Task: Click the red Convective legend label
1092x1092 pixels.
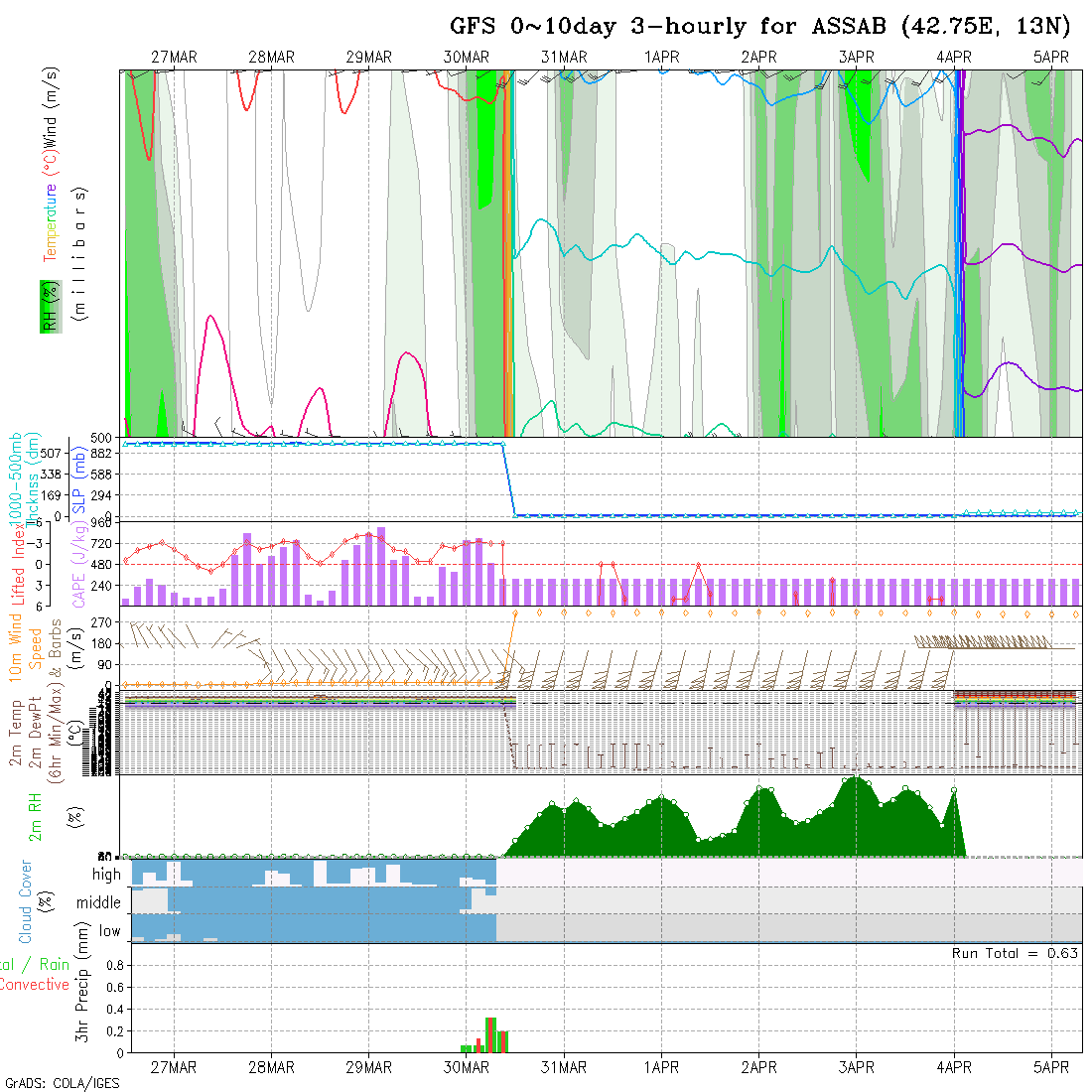Action: click(x=34, y=984)
